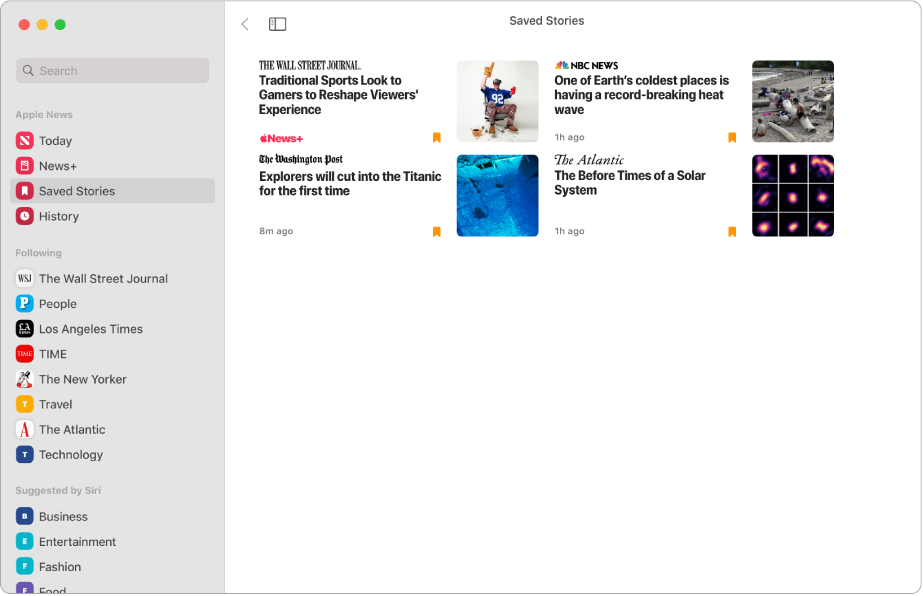
Task: Open the Fashion suggestion label
Action: (x=60, y=567)
